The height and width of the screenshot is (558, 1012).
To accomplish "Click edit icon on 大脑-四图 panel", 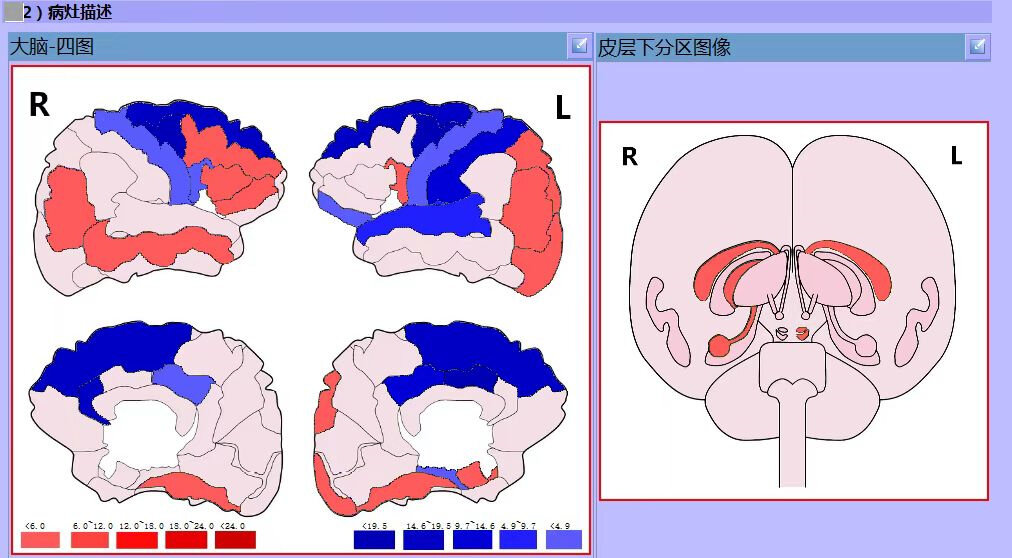I will tap(580, 45).
